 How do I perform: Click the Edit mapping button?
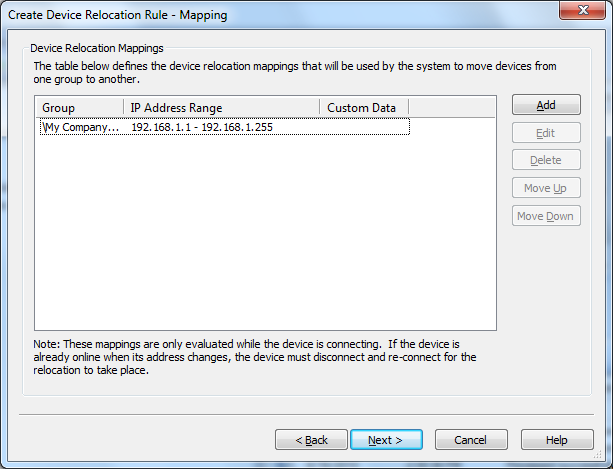click(x=546, y=133)
